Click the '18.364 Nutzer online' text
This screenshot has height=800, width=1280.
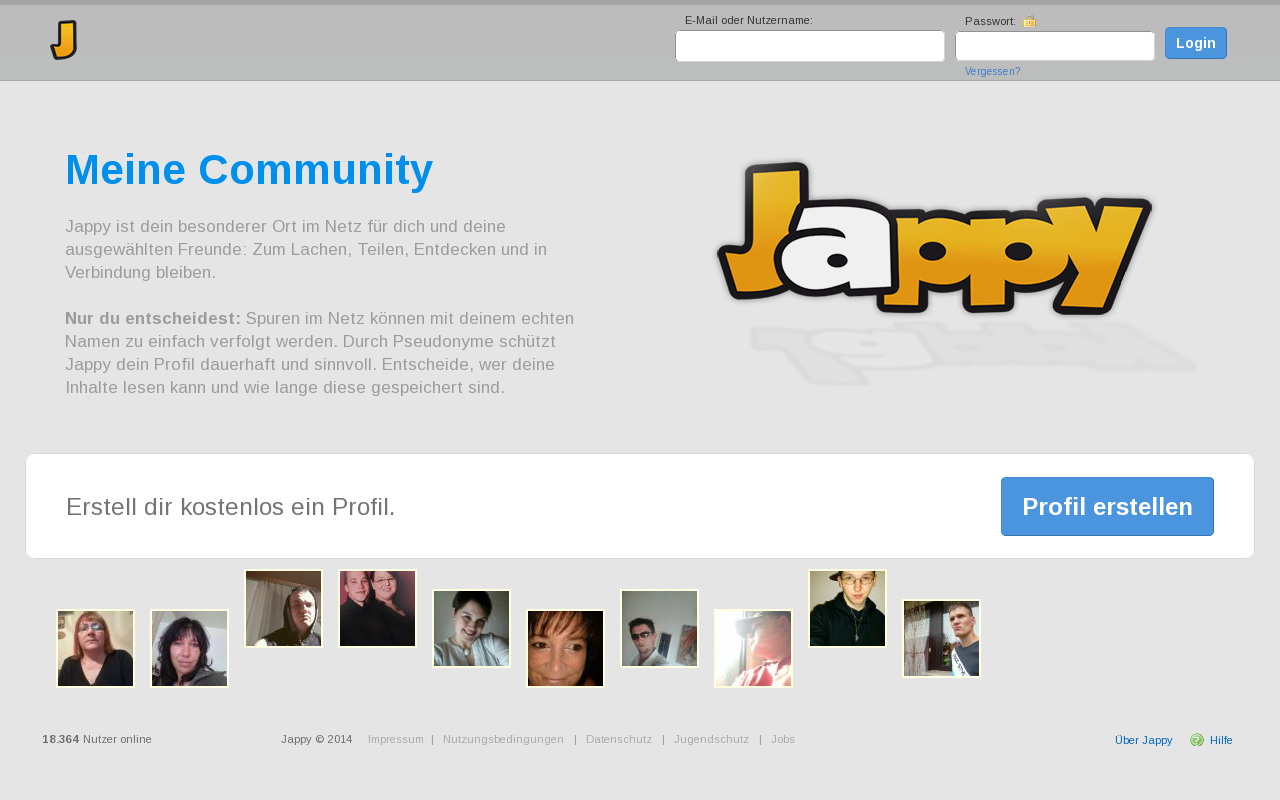(x=97, y=740)
